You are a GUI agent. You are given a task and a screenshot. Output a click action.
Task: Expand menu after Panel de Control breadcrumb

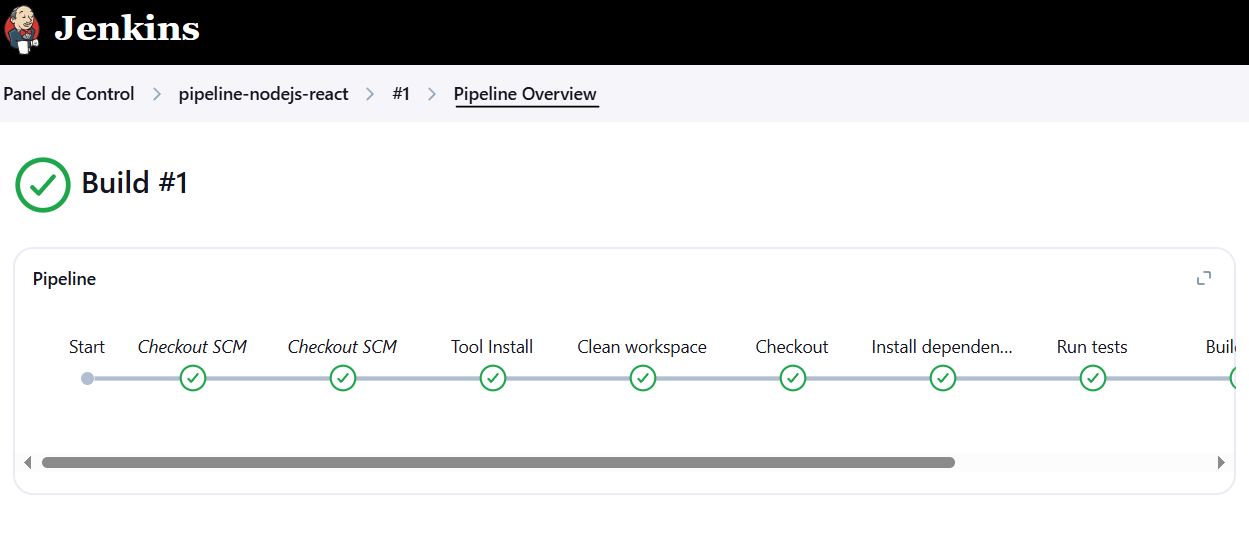pos(157,94)
